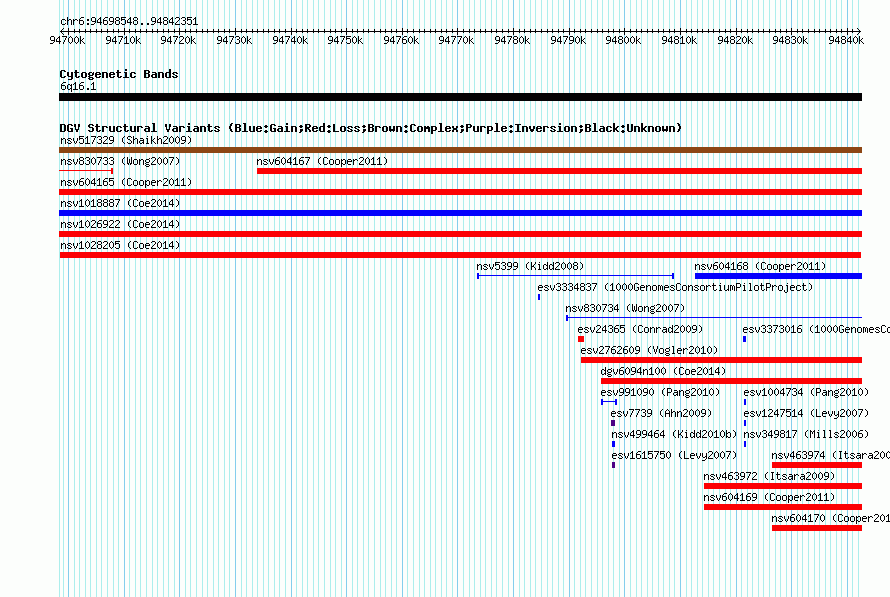The image size is (890, 597).
Task: Click the nsv517329 (Shaikh2009) label
Action: coord(126,140)
